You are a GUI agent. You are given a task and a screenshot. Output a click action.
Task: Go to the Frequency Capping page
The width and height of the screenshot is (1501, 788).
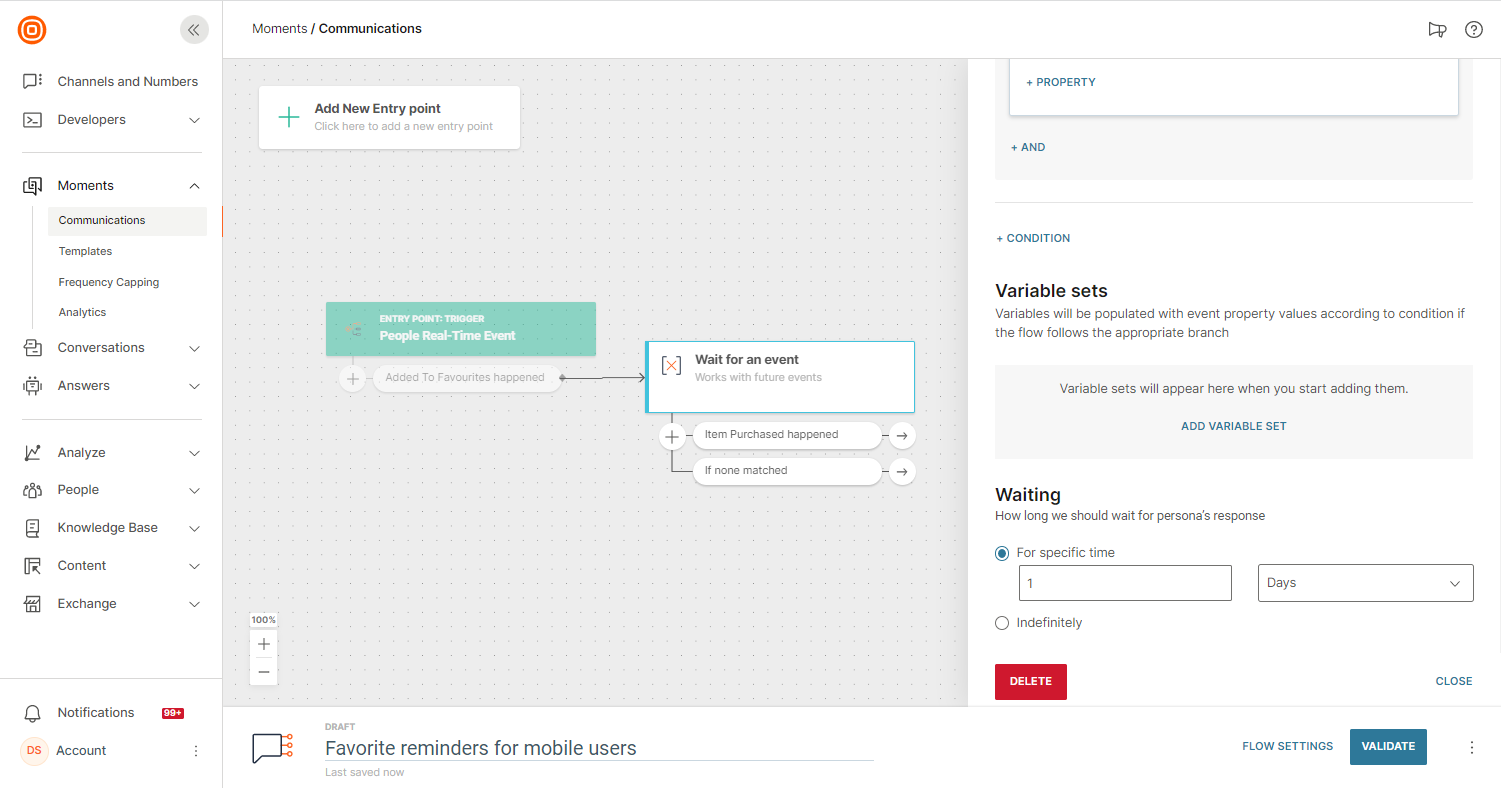[108, 282]
